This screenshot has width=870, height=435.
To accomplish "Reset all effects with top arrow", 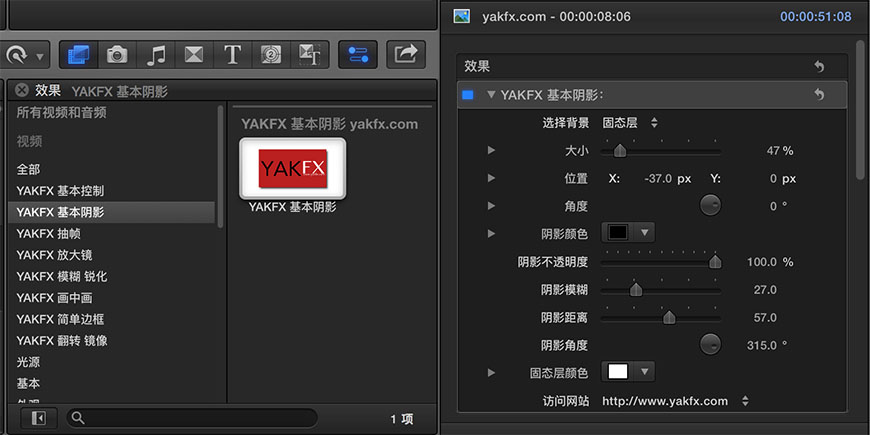I will click(819, 67).
